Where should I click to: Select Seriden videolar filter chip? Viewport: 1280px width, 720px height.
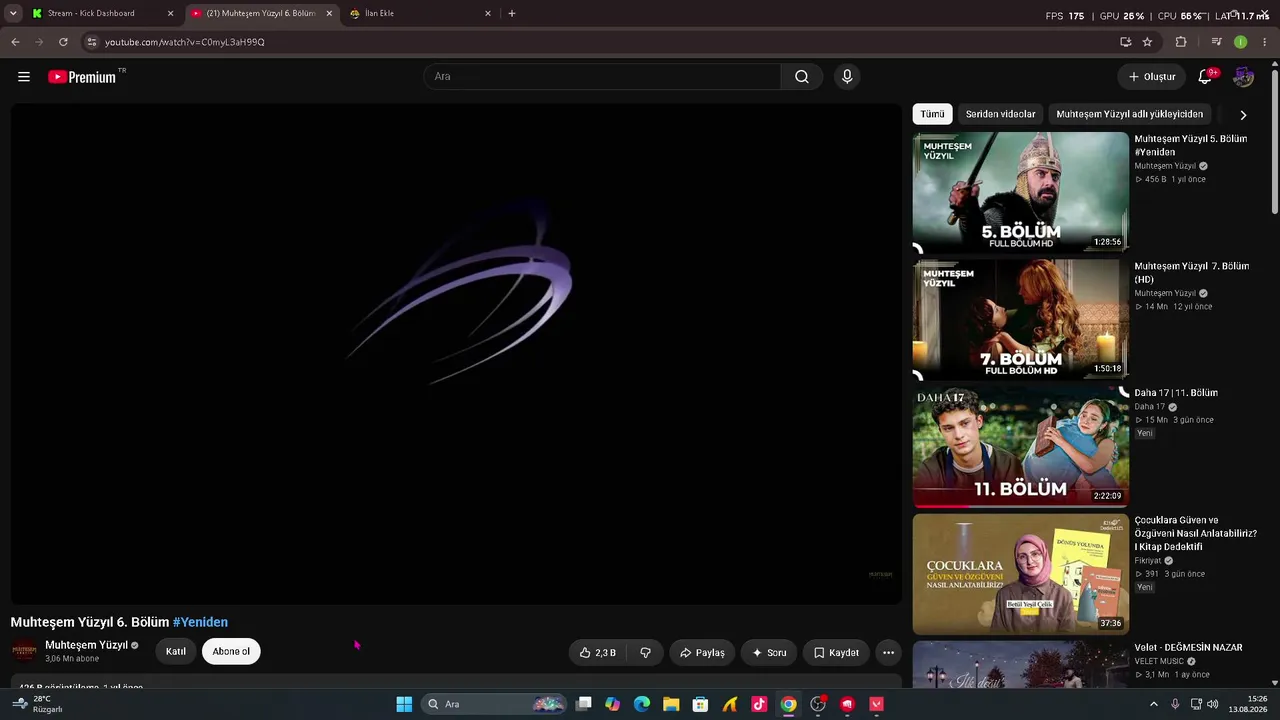pos(1000,114)
